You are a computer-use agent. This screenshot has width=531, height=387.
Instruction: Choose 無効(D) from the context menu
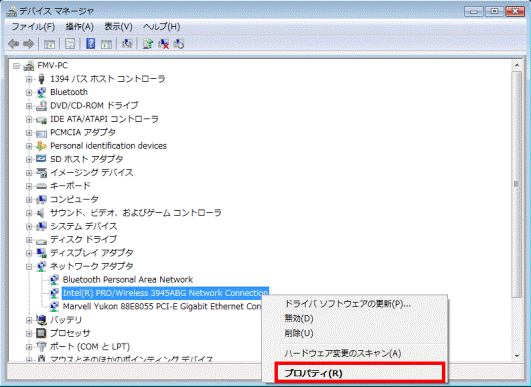click(299, 319)
